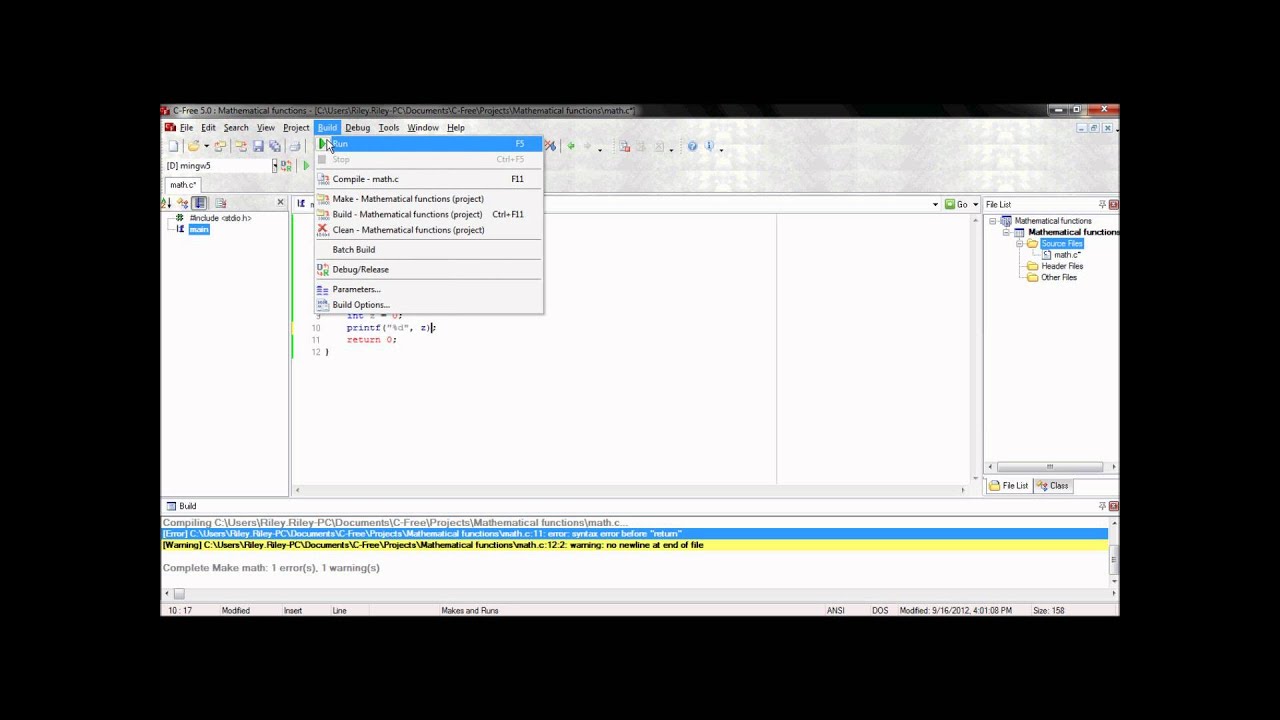Click the Build output horizontal scrollbar thumb

click(x=179, y=594)
